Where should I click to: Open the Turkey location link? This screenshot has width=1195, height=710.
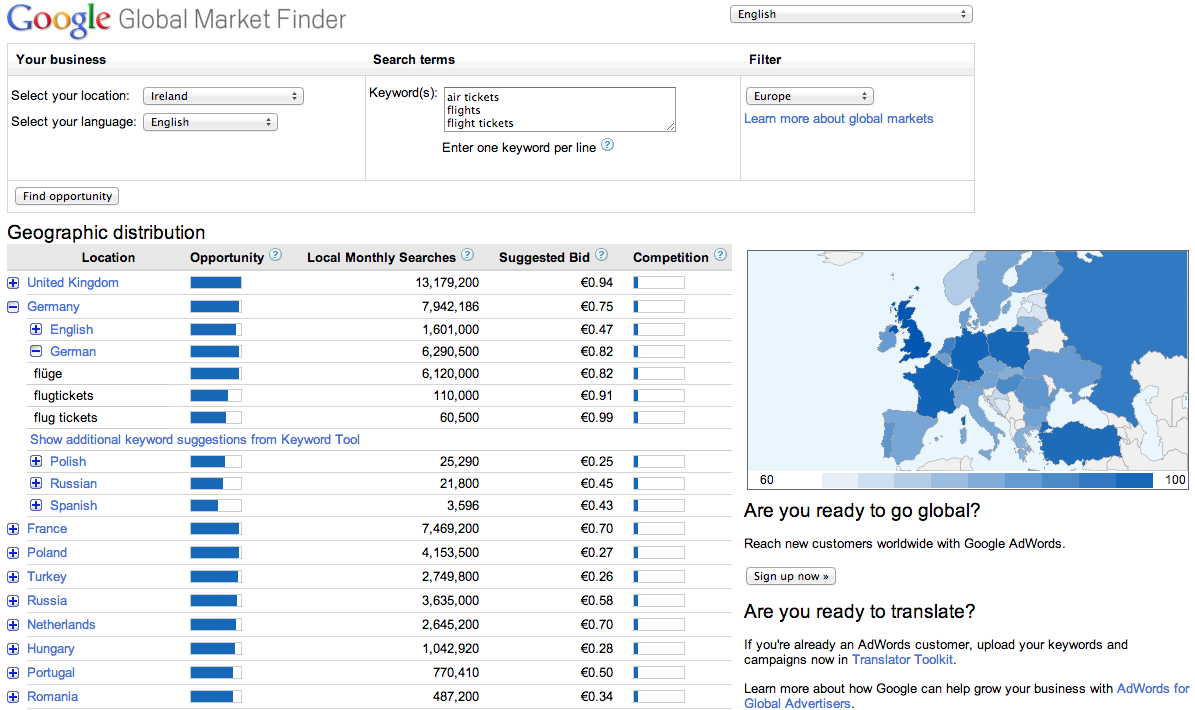(x=46, y=577)
